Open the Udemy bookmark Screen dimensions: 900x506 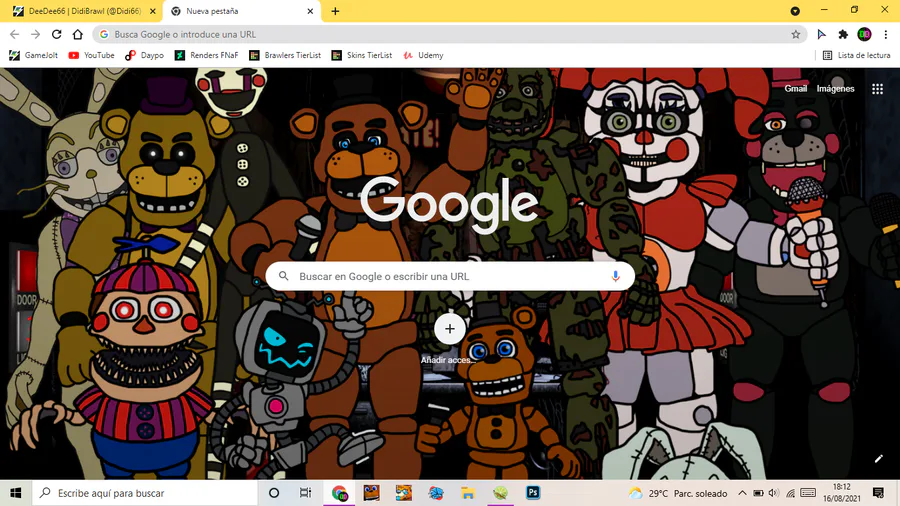(424, 55)
